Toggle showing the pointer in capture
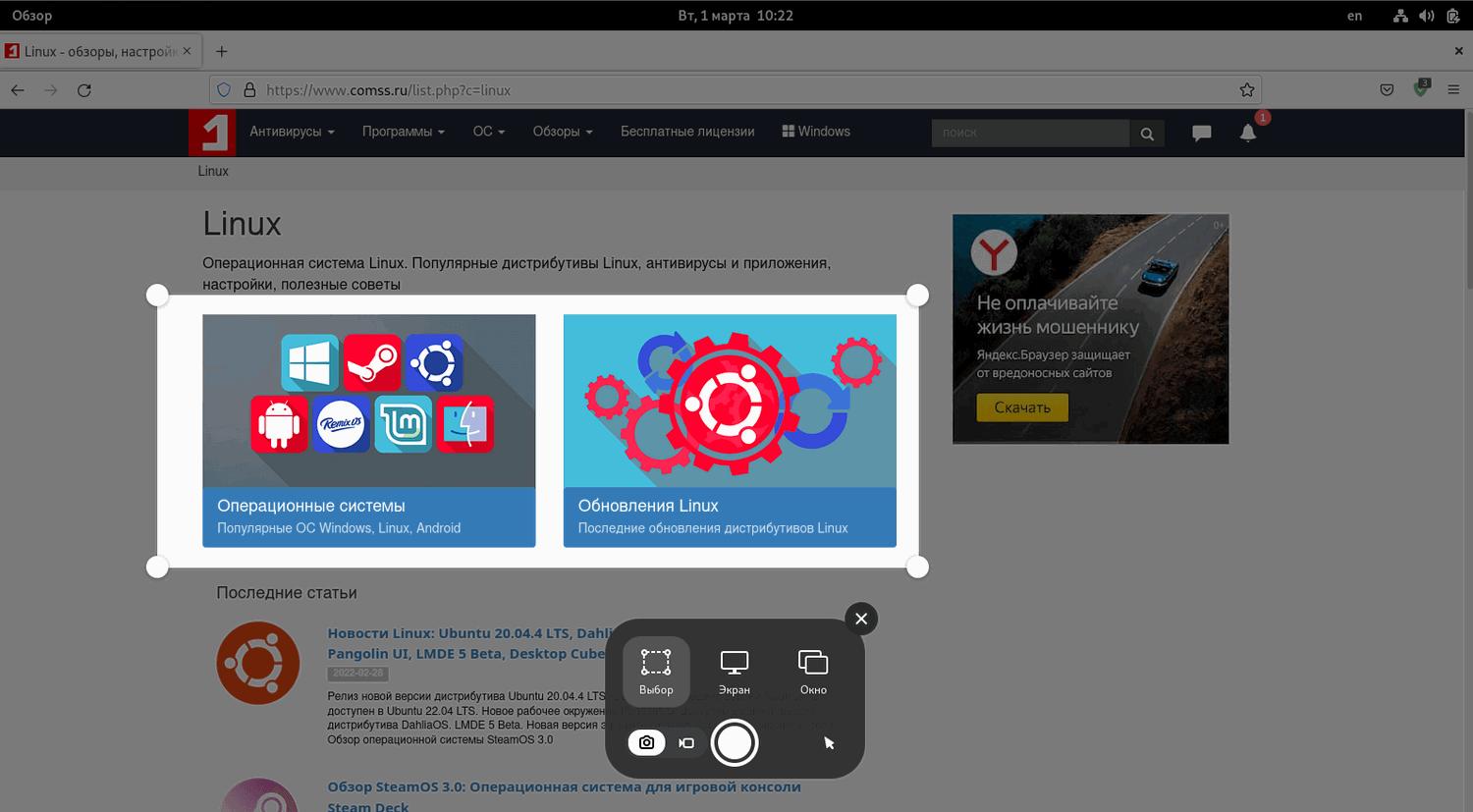 (x=829, y=743)
